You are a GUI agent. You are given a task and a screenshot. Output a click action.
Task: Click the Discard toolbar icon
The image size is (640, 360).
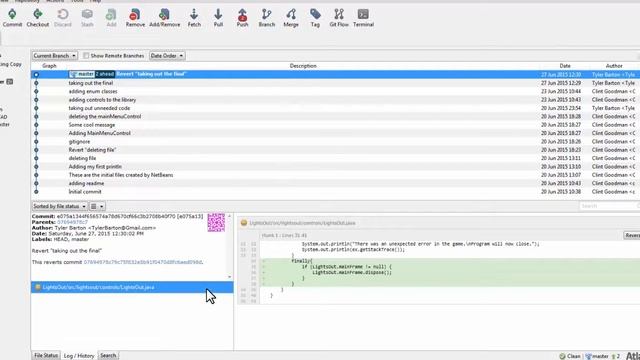63,18
